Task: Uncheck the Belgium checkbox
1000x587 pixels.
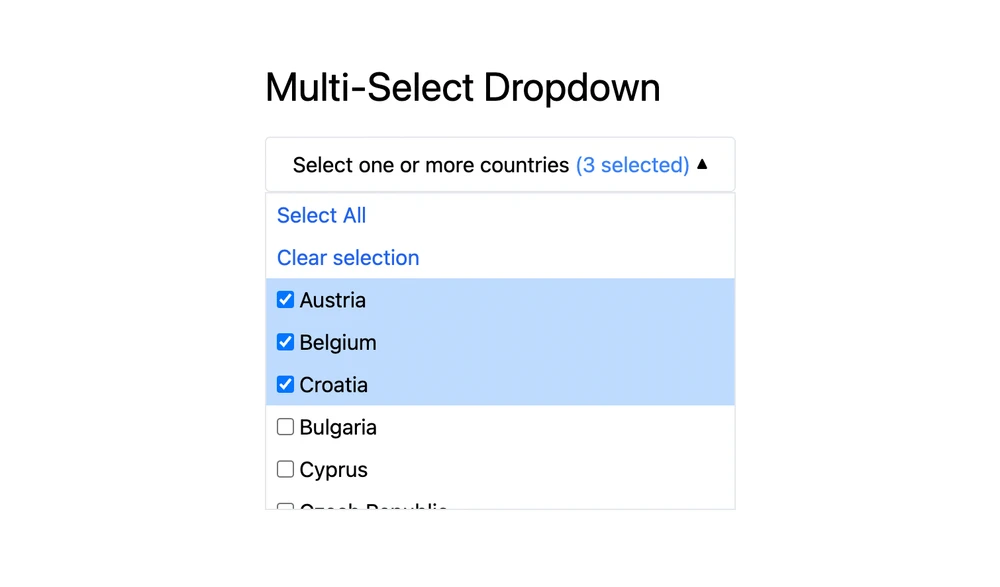Action: pos(285,342)
